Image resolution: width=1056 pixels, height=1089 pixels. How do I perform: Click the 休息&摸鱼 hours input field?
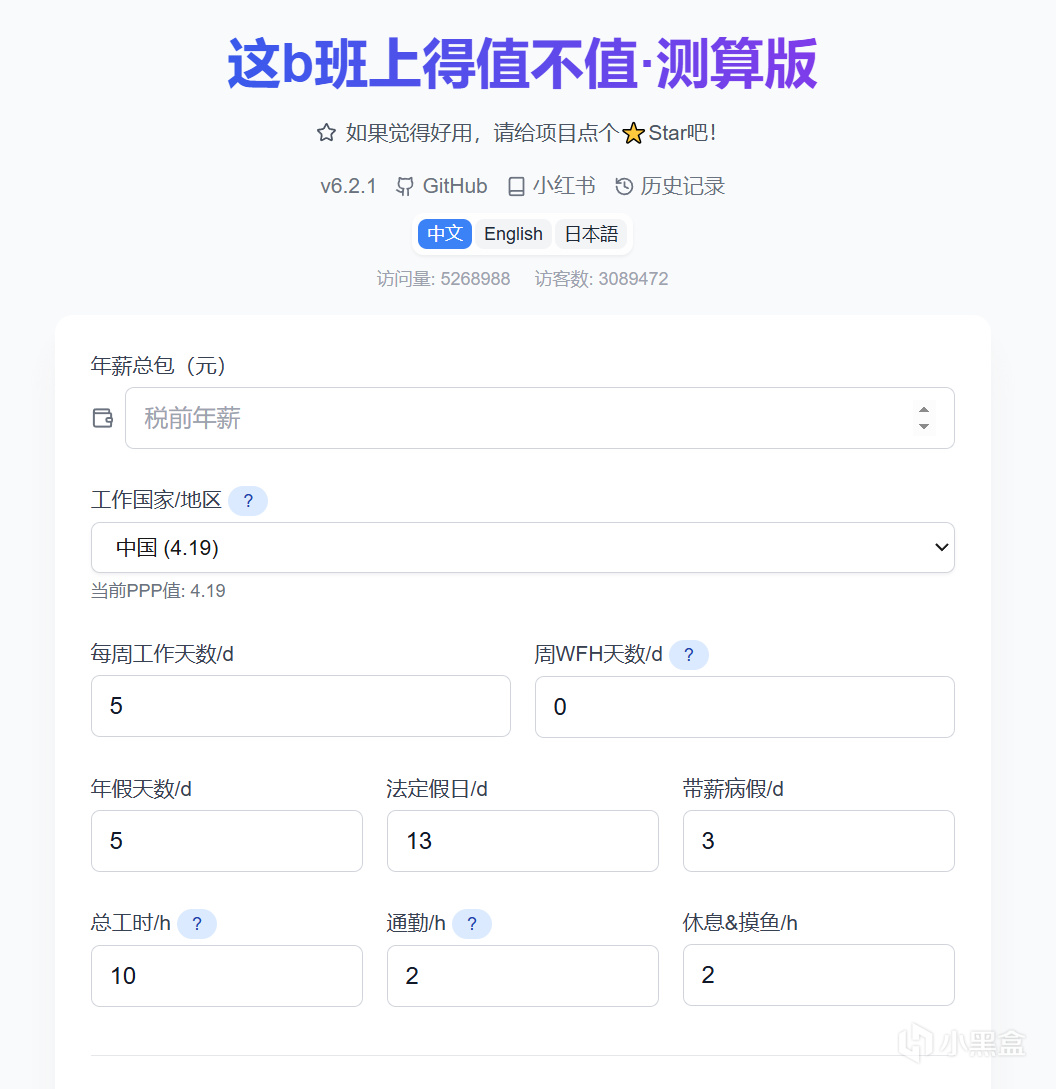tap(818, 974)
